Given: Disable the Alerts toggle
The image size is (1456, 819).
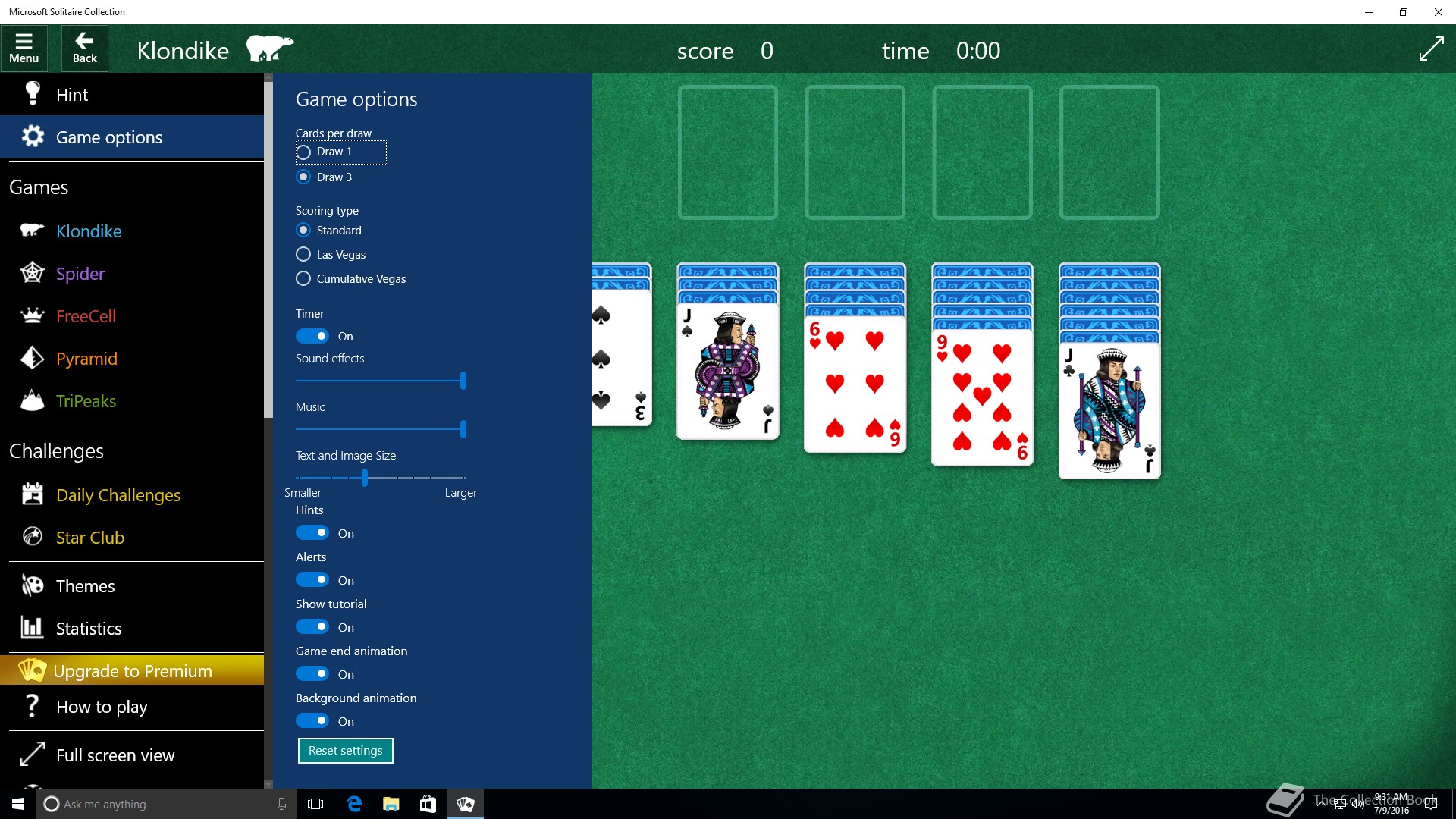Looking at the screenshot, I should (x=312, y=580).
